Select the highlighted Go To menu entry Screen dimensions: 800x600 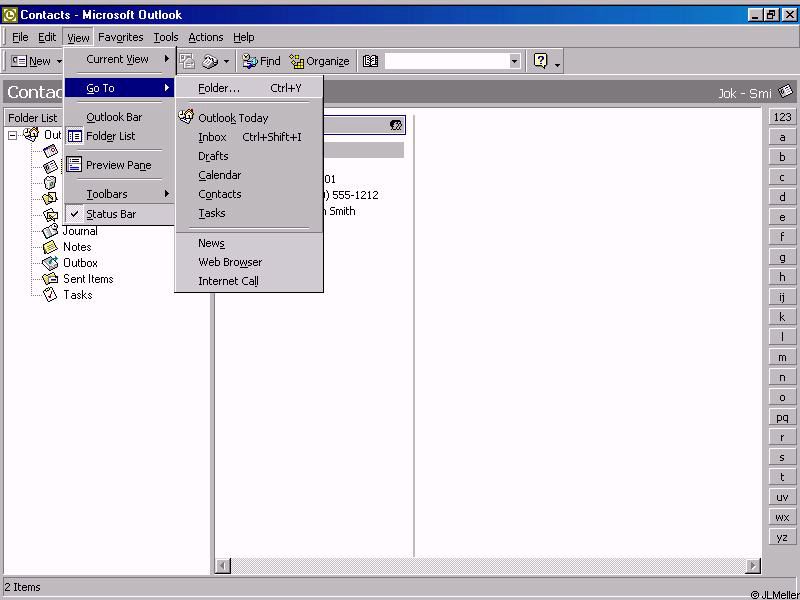pyautogui.click(x=119, y=88)
